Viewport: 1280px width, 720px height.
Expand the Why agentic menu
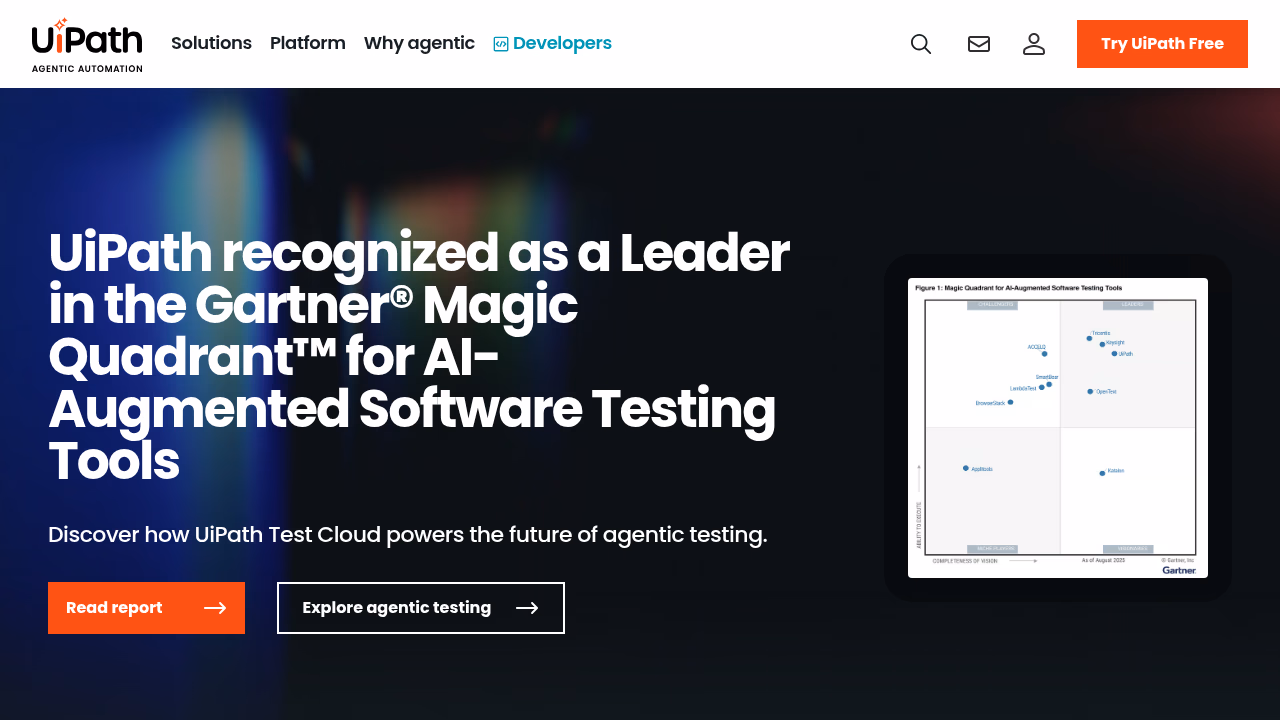click(x=419, y=43)
